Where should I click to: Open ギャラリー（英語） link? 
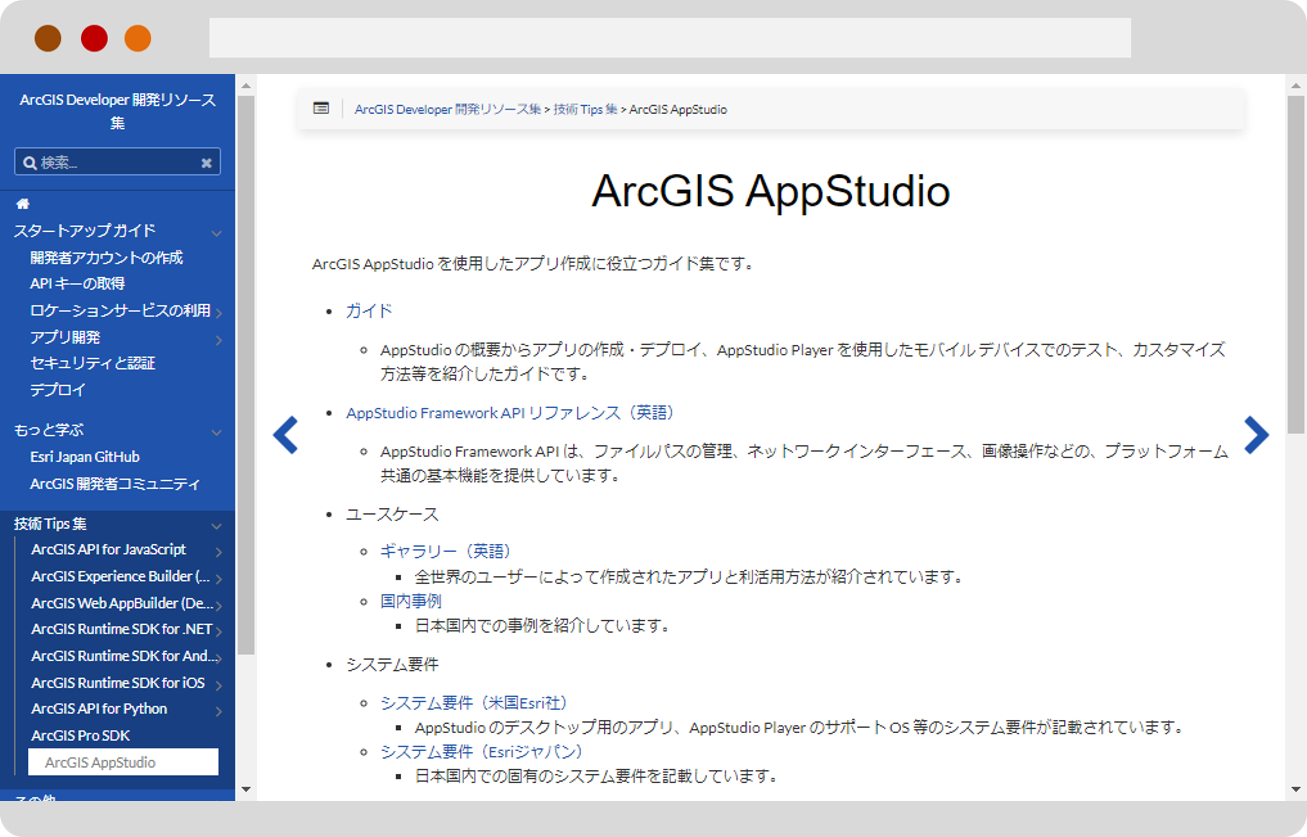[x=446, y=551]
